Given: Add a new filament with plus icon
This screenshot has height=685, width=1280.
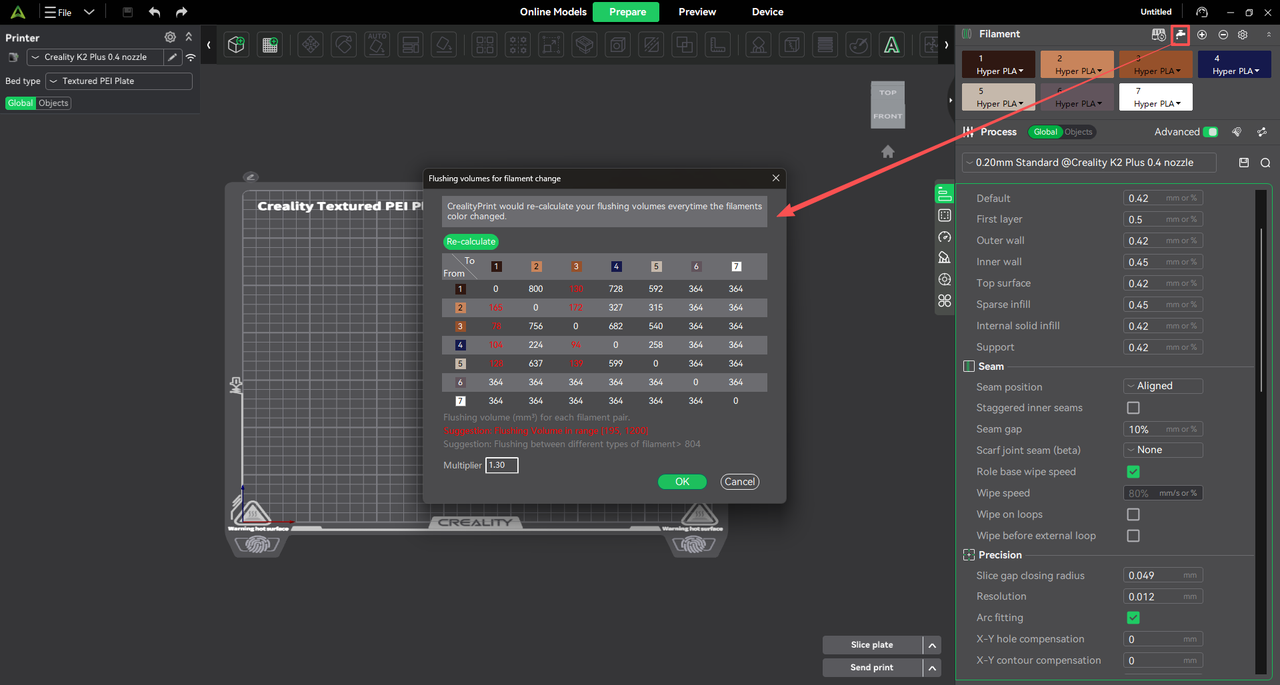Looking at the screenshot, I should pyautogui.click(x=1202, y=34).
